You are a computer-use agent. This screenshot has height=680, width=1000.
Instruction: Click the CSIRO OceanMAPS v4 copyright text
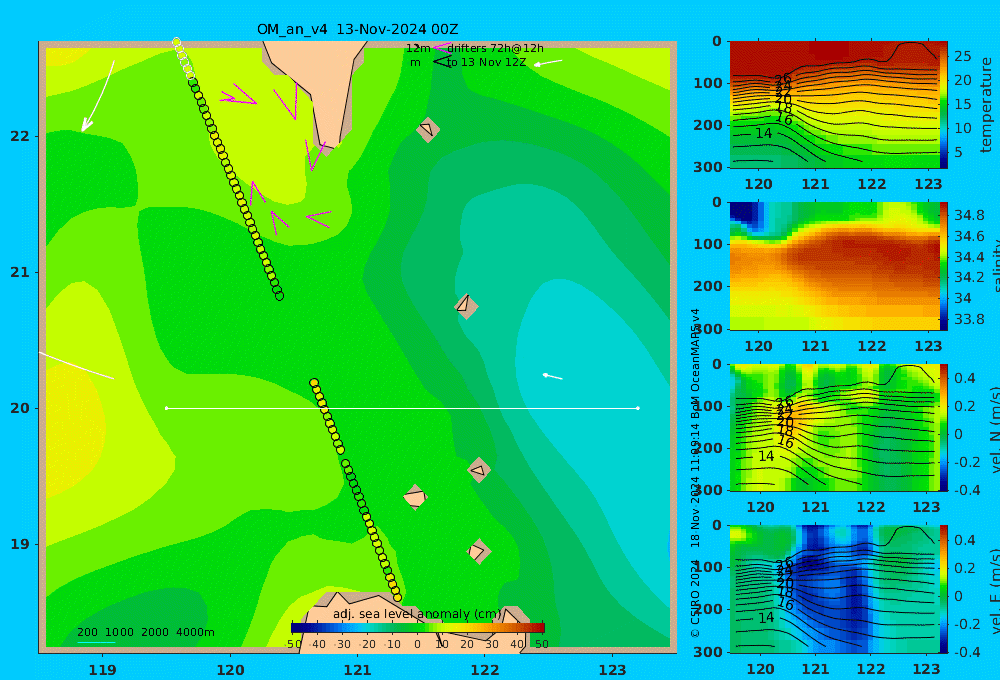[695, 473]
